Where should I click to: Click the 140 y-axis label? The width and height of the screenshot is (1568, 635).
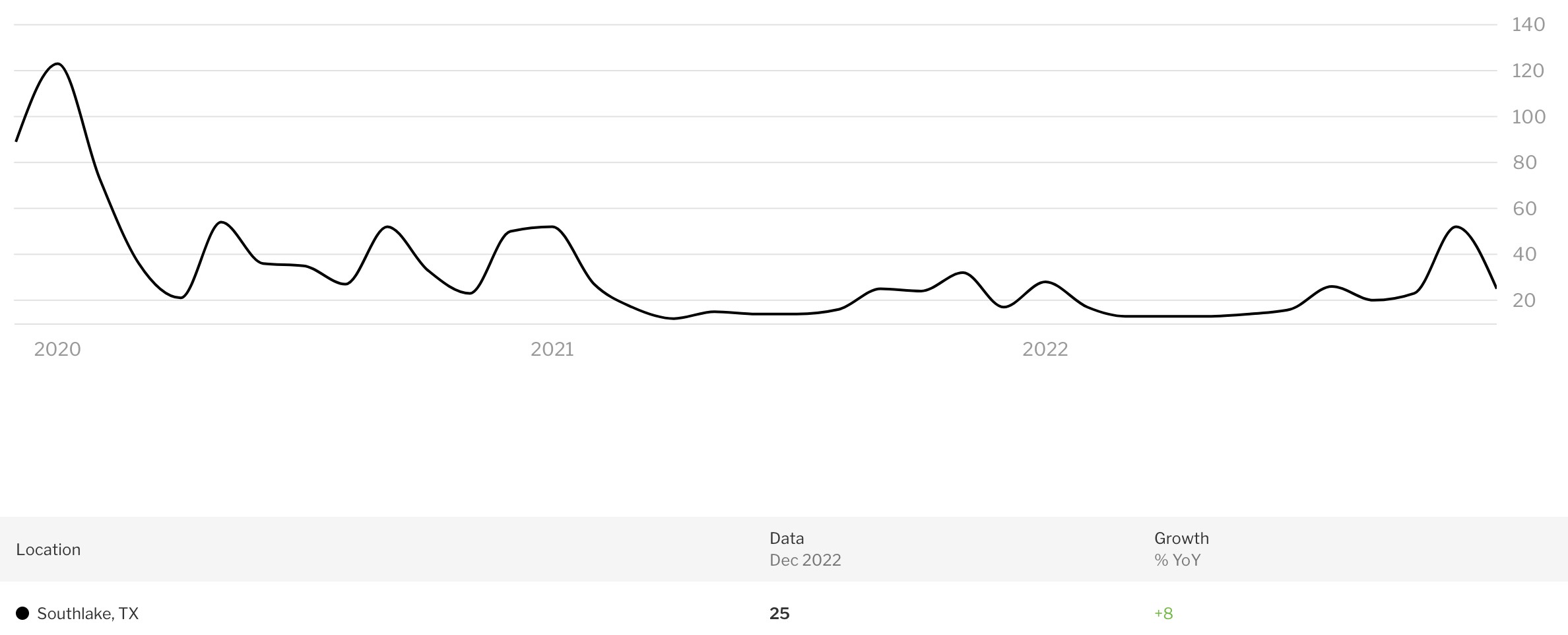click(1528, 24)
